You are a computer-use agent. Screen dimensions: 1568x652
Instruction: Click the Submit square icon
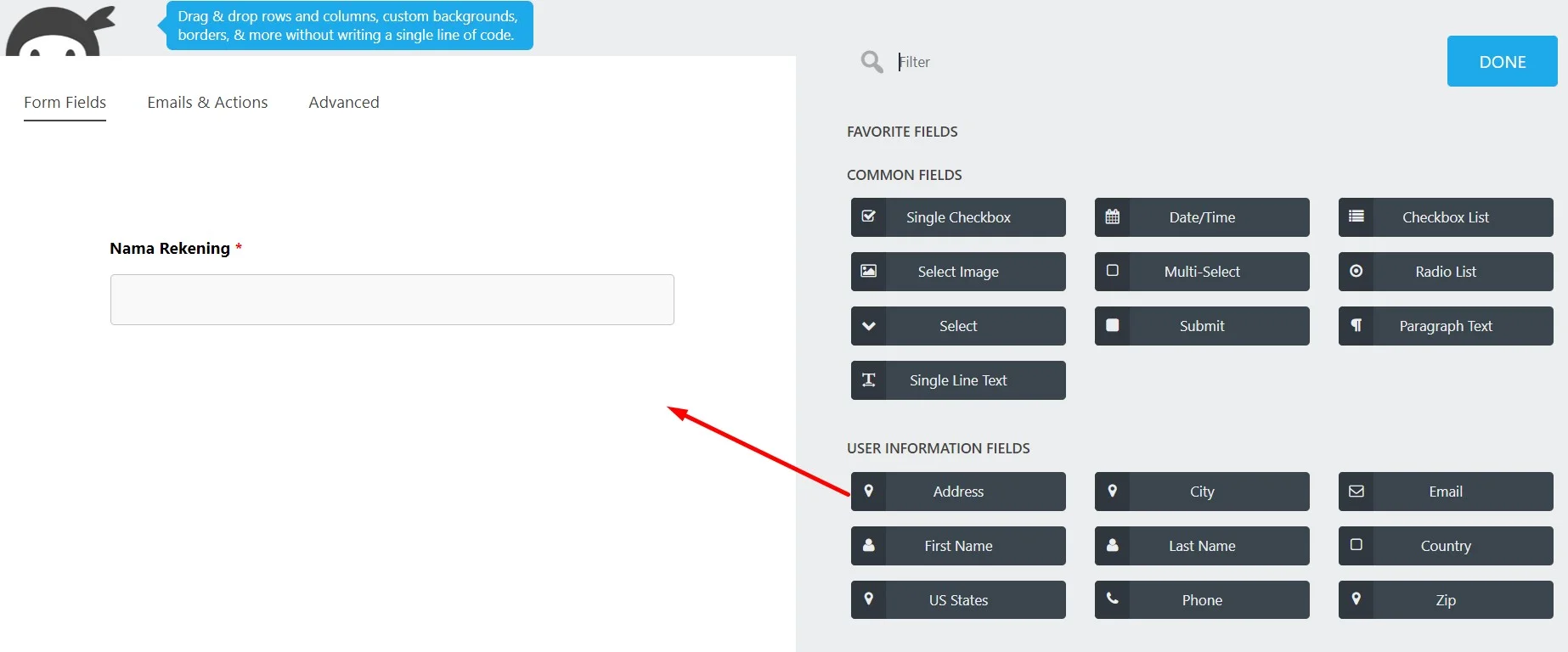(x=1113, y=325)
